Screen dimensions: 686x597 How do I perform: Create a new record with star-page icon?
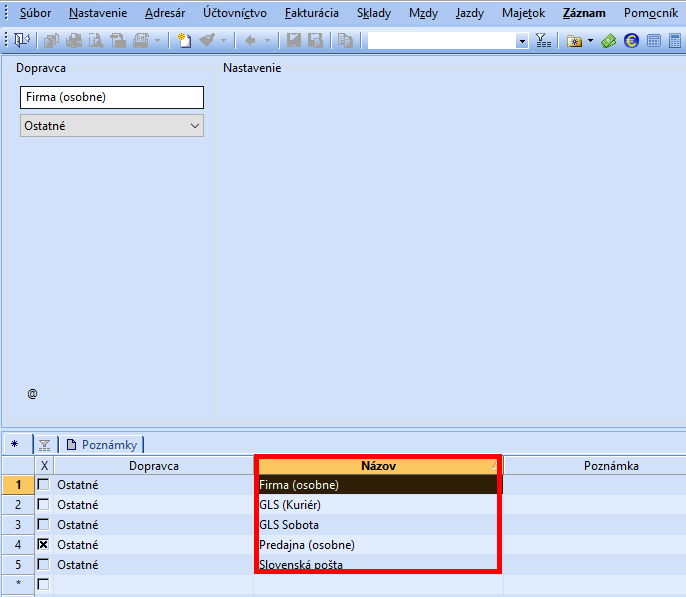click(184, 41)
